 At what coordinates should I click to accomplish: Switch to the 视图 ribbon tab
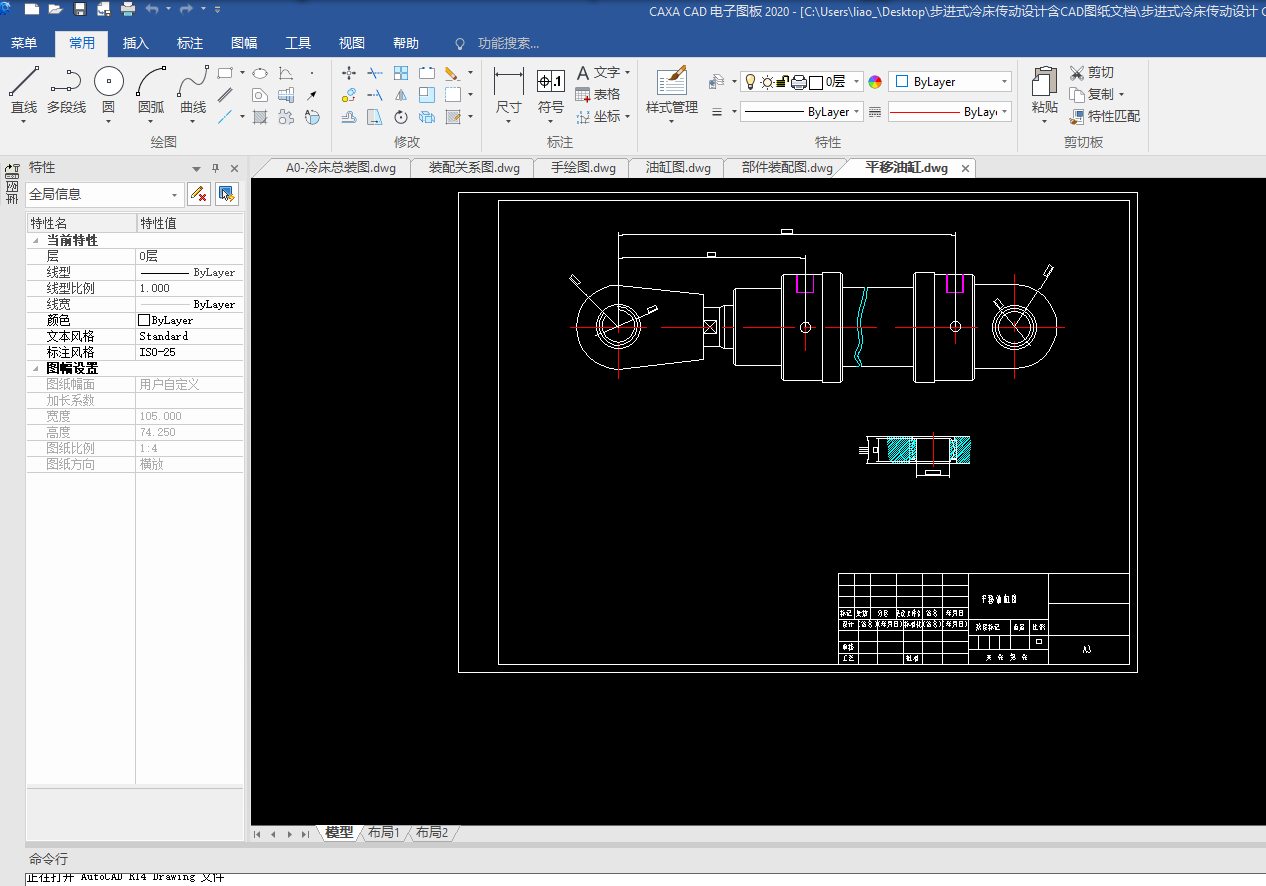[352, 43]
